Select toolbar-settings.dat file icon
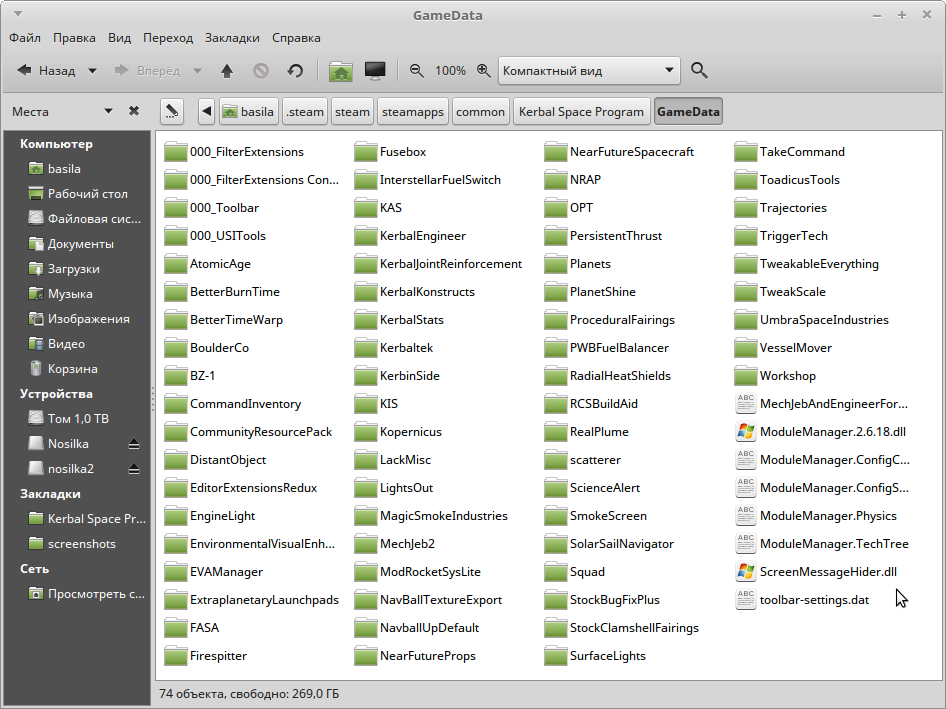Viewport: 946px width, 709px height. tap(746, 600)
